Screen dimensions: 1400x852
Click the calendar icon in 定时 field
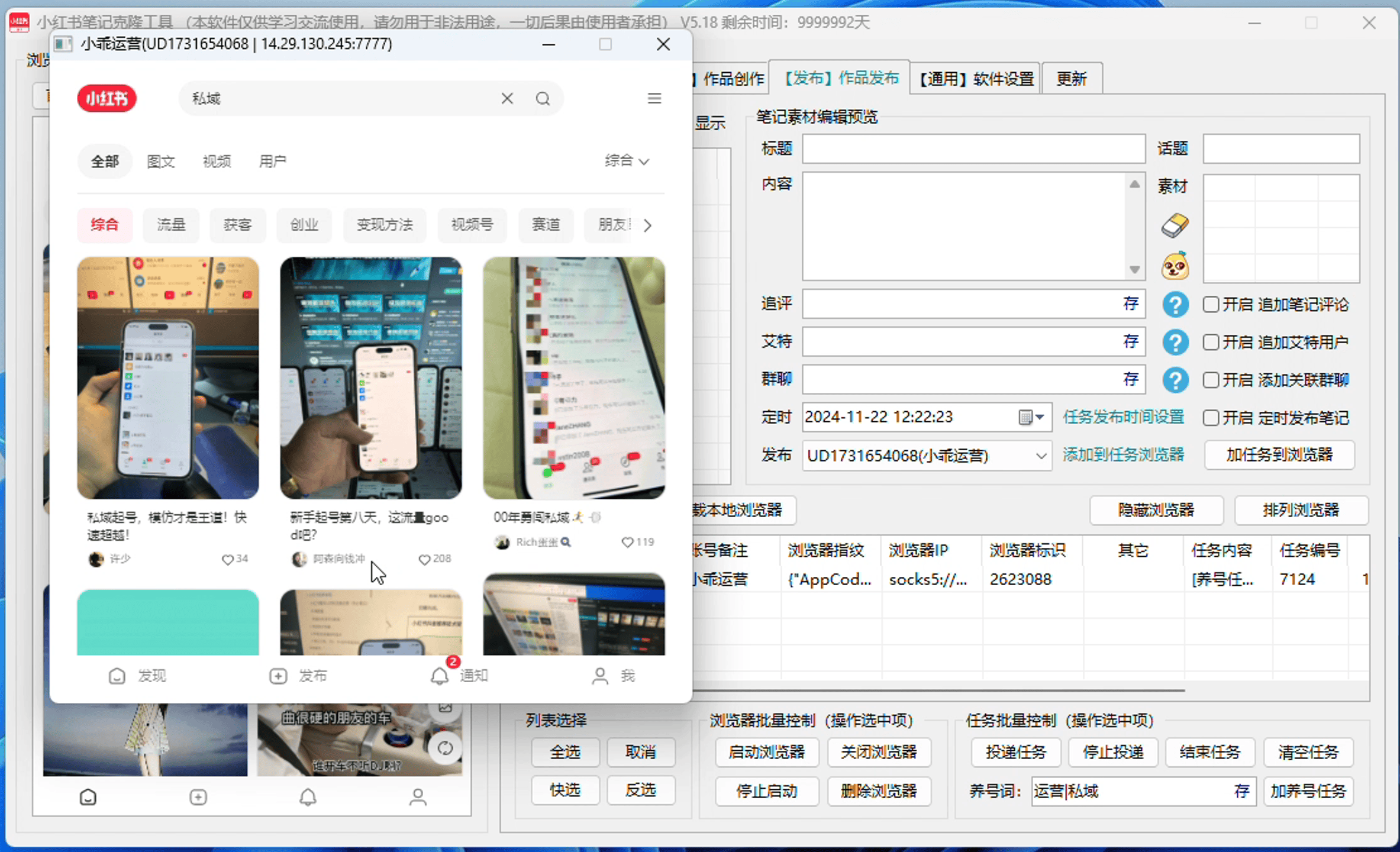[x=1025, y=417]
